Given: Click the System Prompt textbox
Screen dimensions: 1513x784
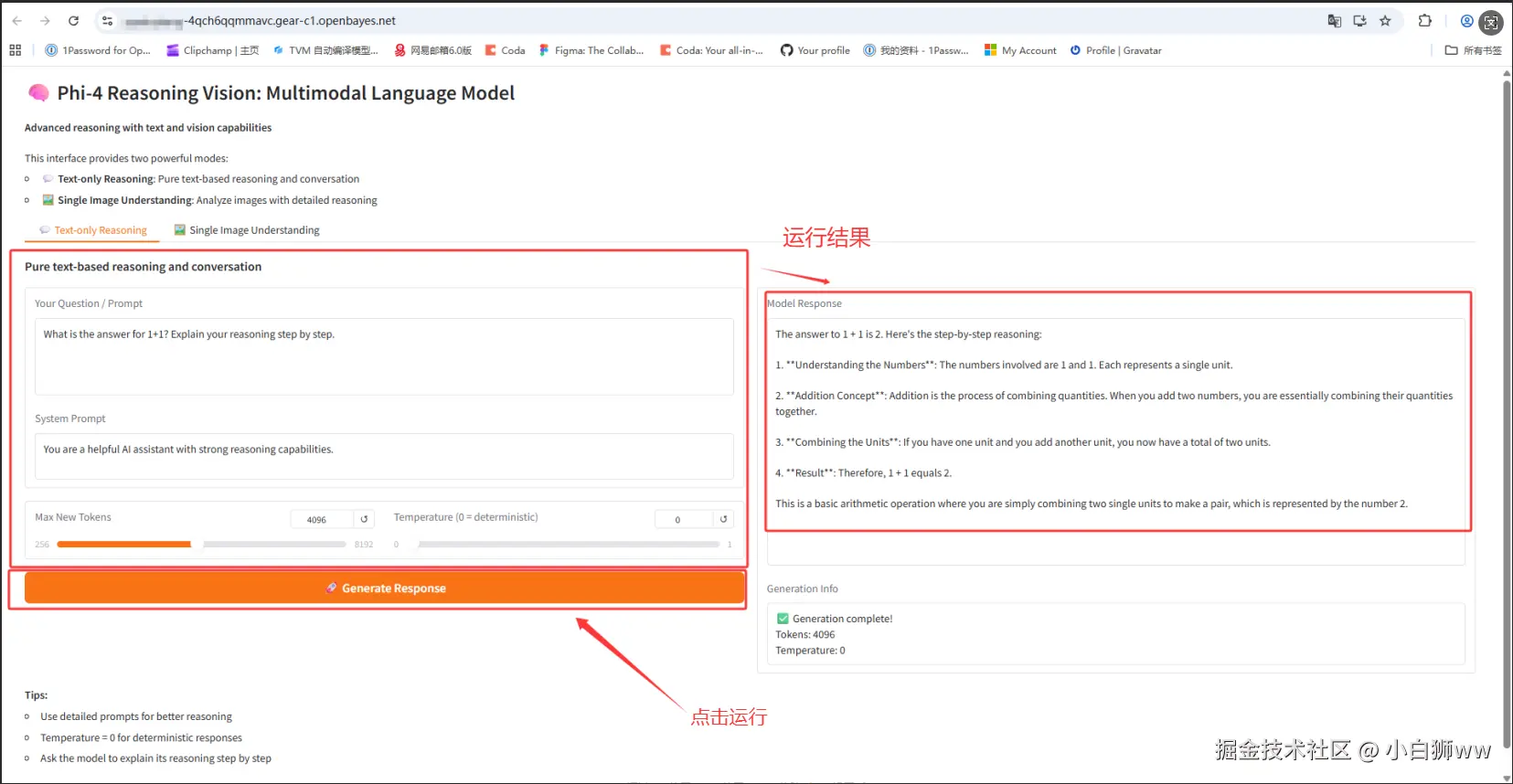Looking at the screenshot, I should [384, 456].
